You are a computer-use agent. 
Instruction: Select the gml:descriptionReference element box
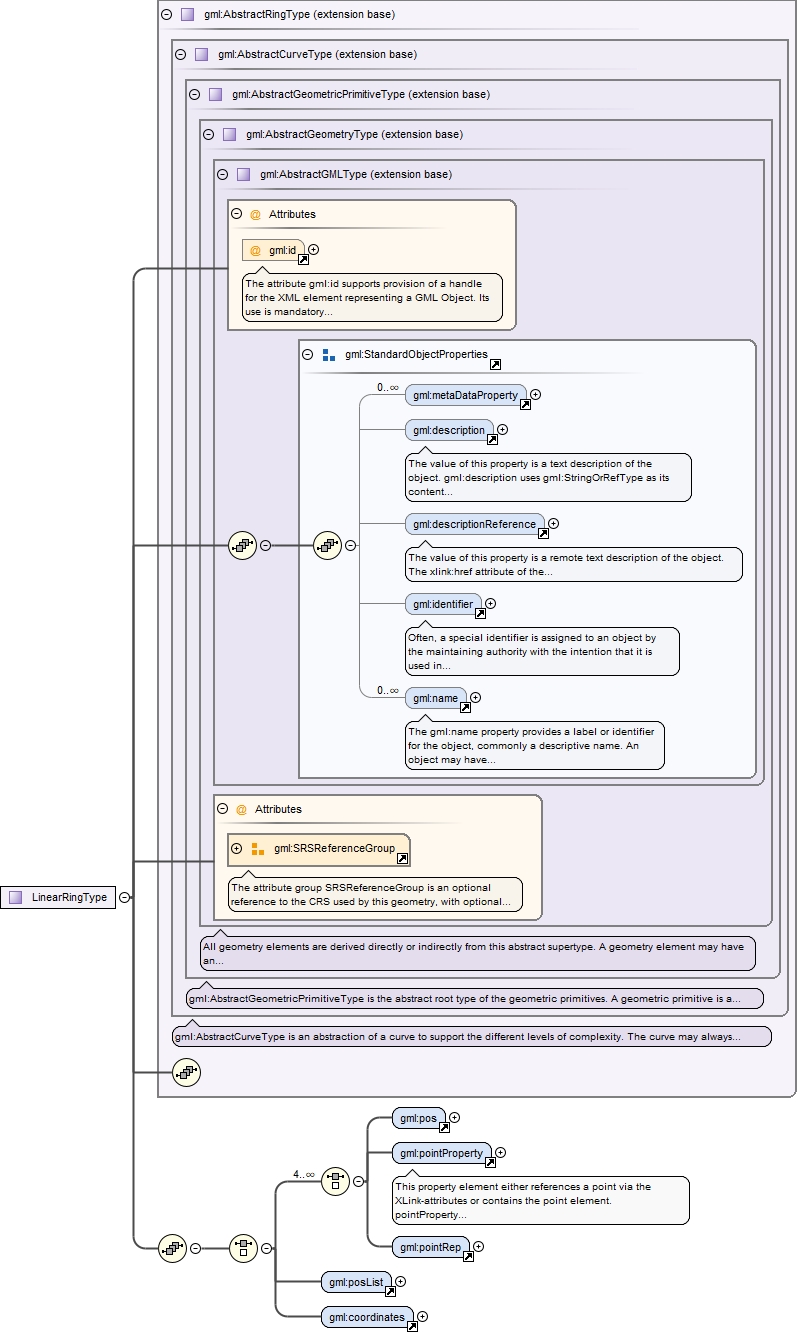(475, 524)
